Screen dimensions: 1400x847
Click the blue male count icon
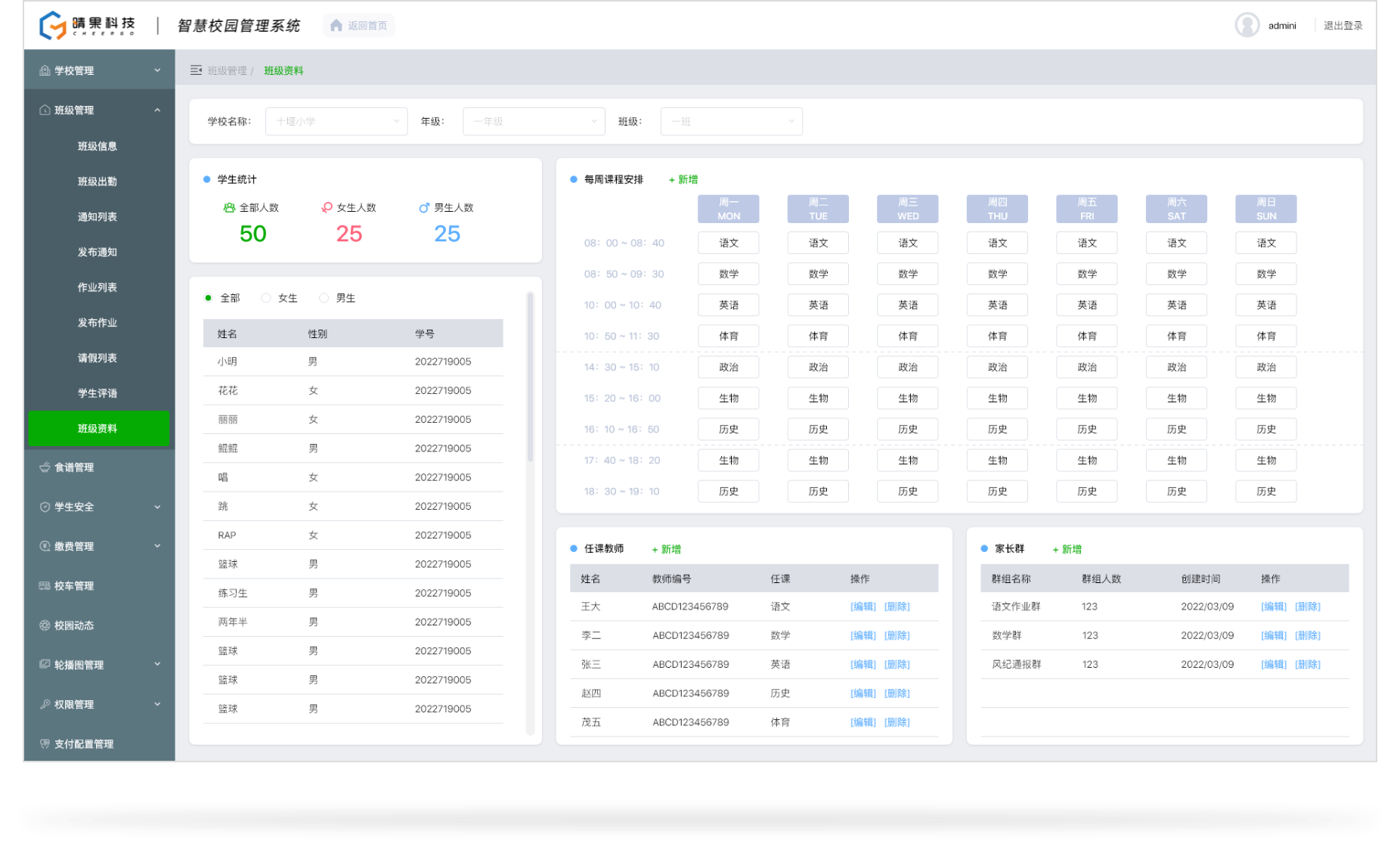(424, 207)
